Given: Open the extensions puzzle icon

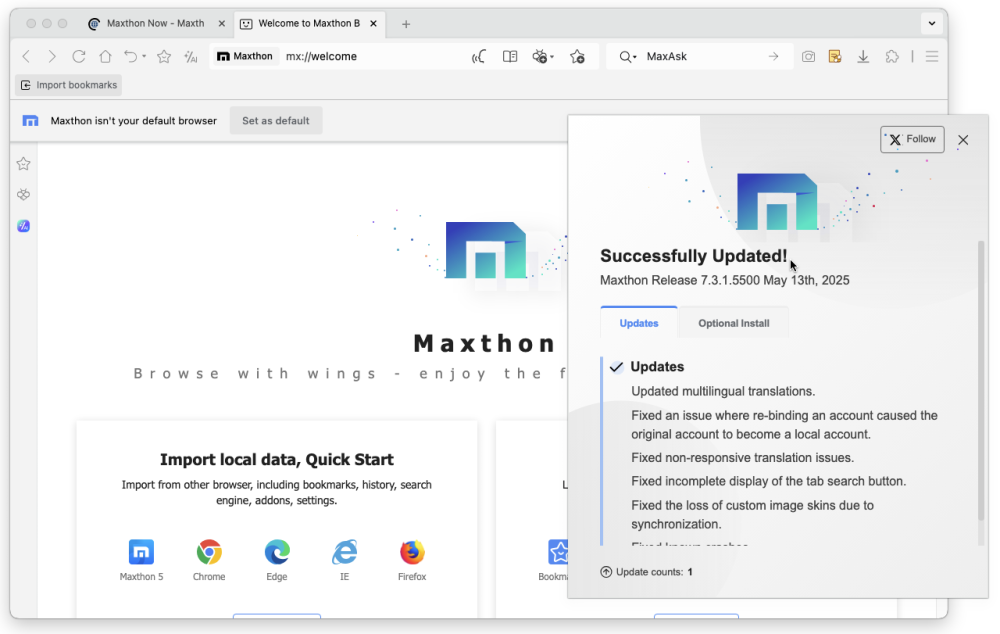Looking at the screenshot, I should tap(892, 57).
